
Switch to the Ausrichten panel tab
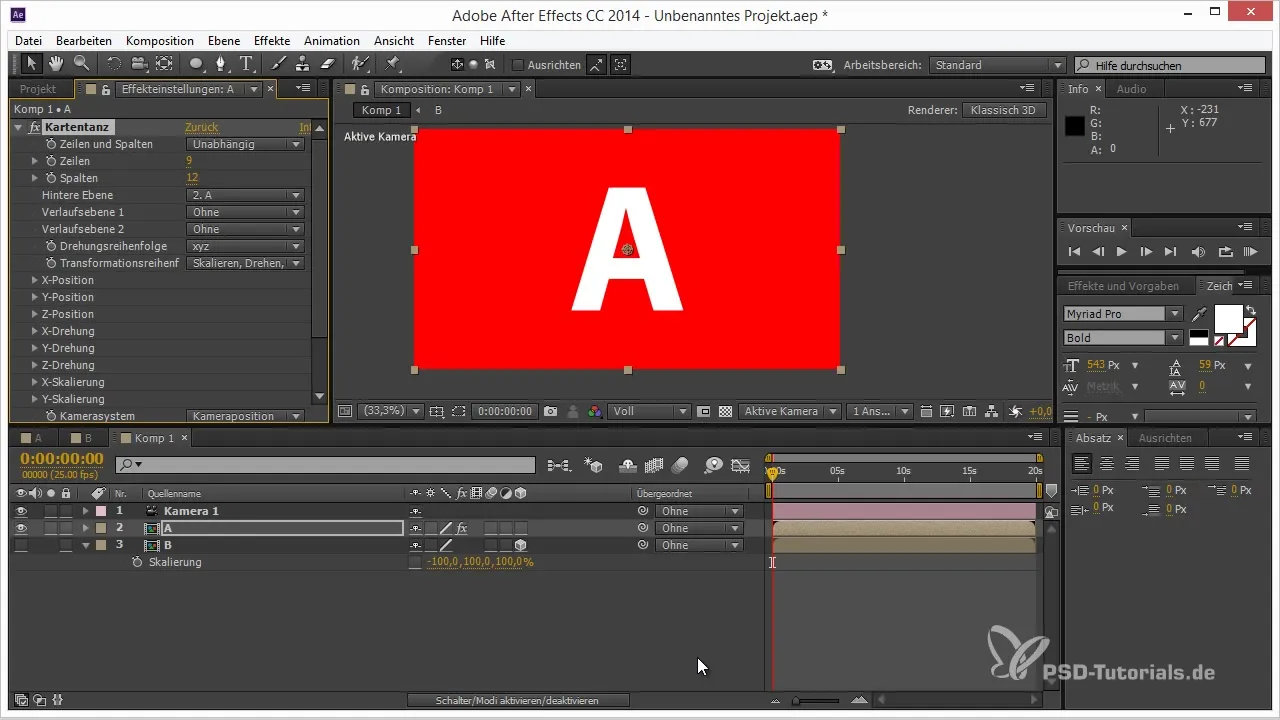click(1165, 438)
